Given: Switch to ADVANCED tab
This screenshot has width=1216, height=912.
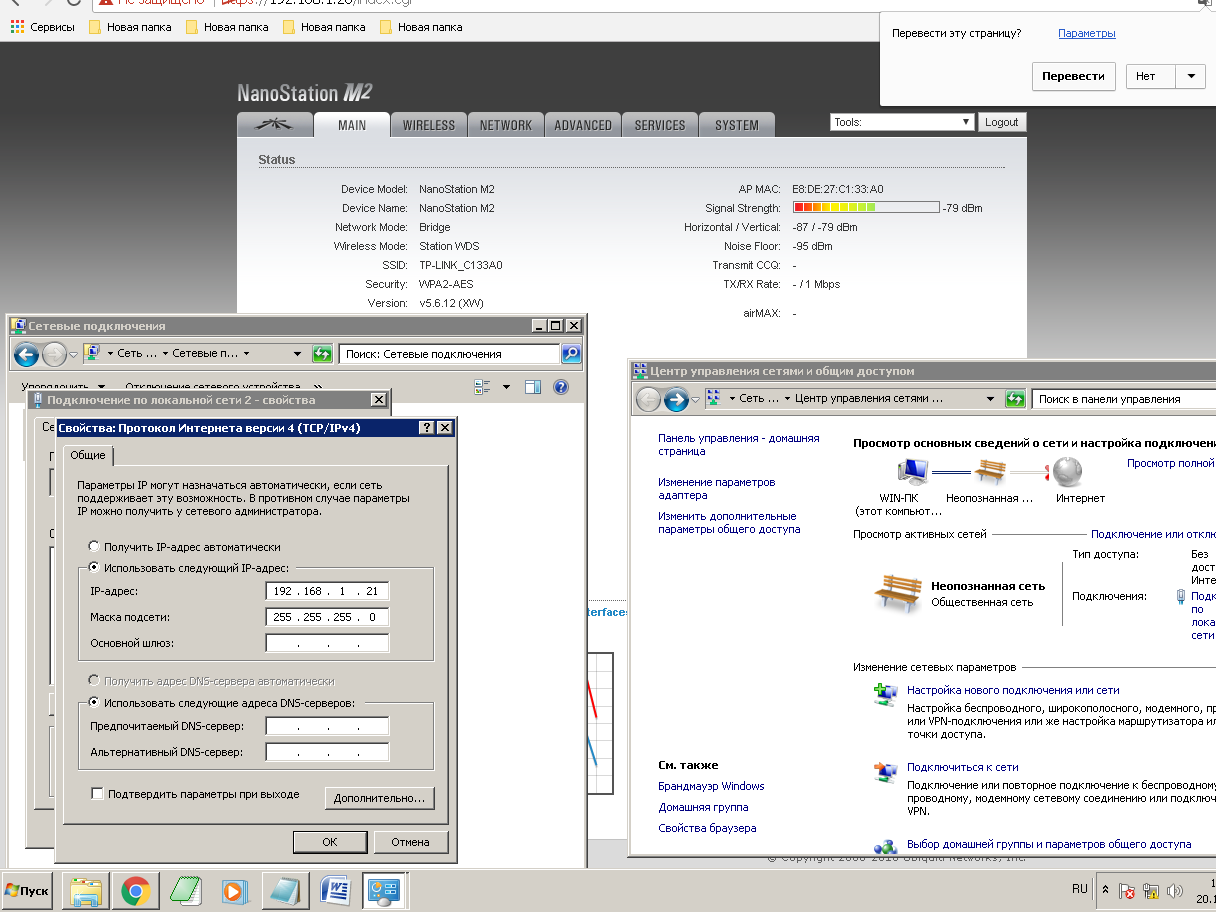Looking at the screenshot, I should pyautogui.click(x=583, y=125).
